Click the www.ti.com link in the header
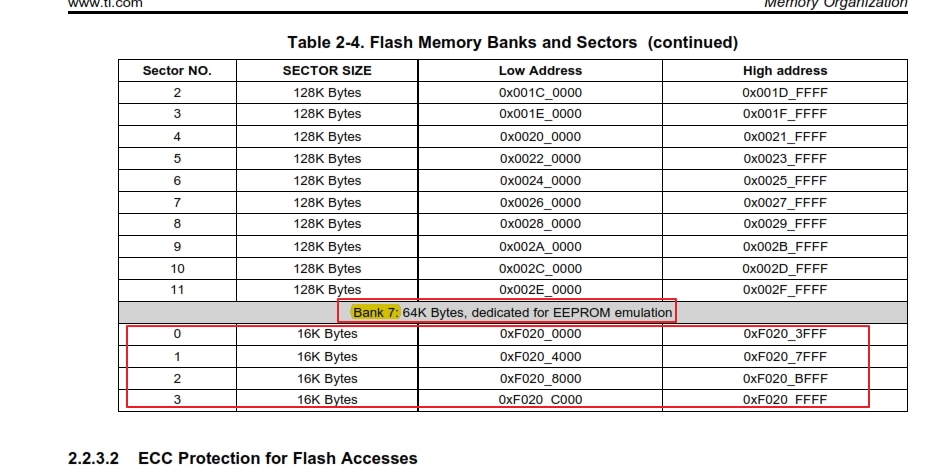Image resolution: width=947 pixels, height=473 pixels. (x=104, y=4)
